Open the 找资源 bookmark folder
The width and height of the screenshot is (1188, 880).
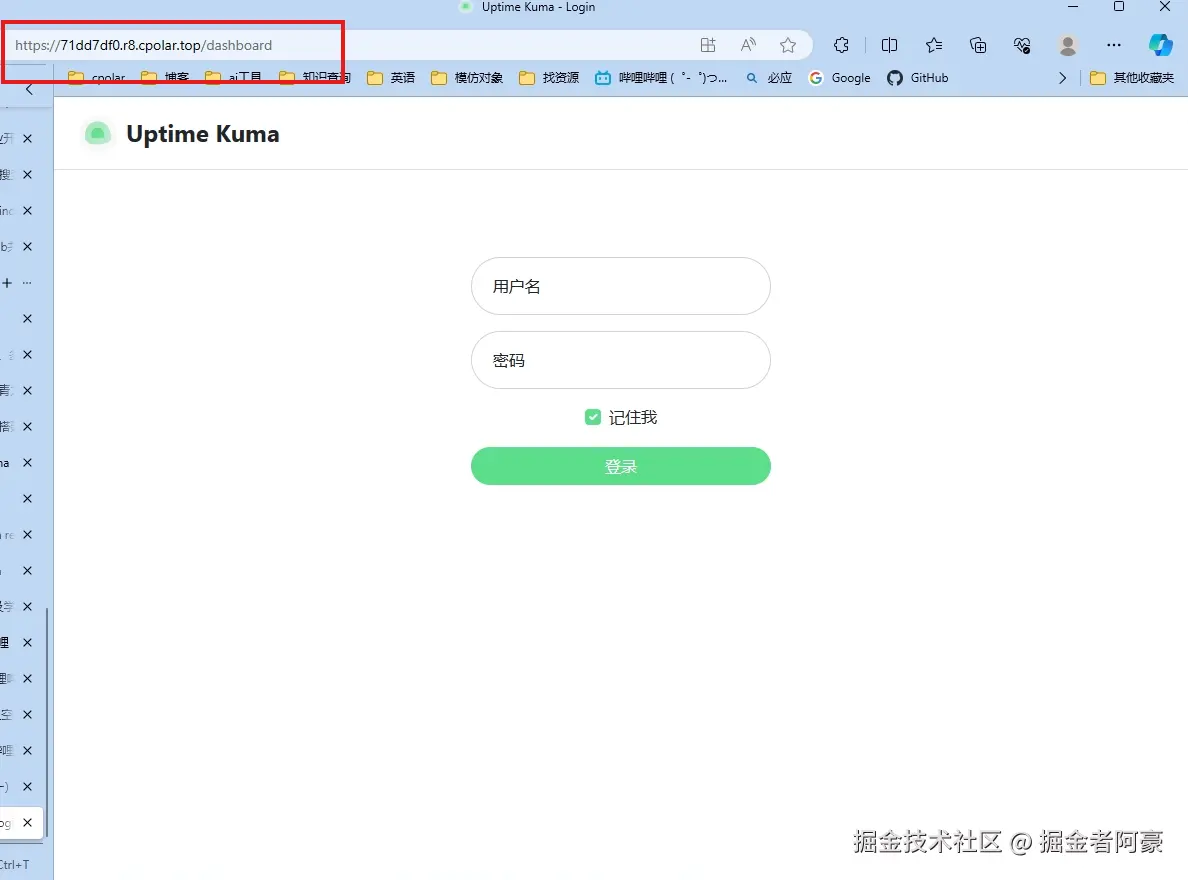(549, 78)
